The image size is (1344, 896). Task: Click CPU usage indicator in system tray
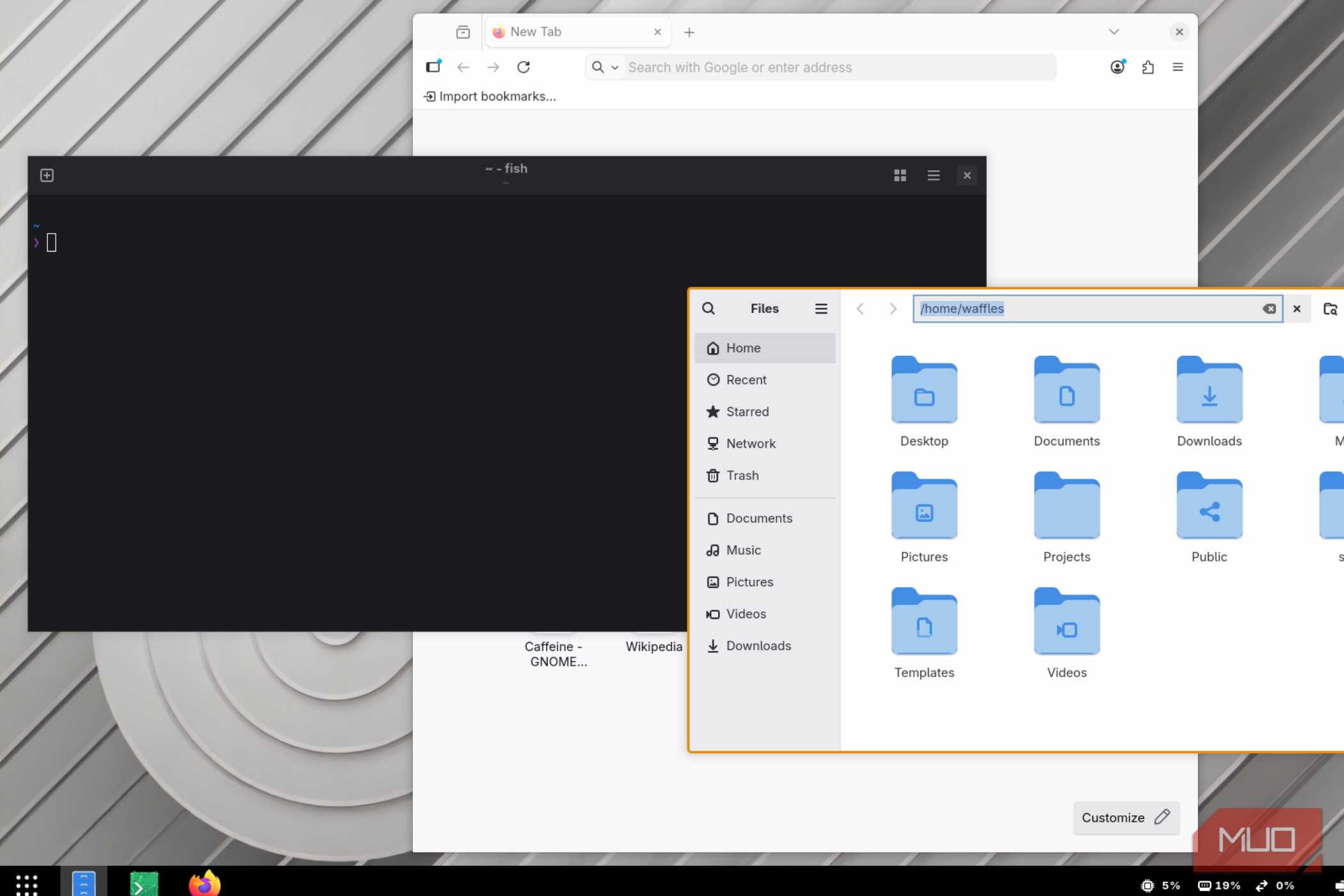pos(1160,886)
